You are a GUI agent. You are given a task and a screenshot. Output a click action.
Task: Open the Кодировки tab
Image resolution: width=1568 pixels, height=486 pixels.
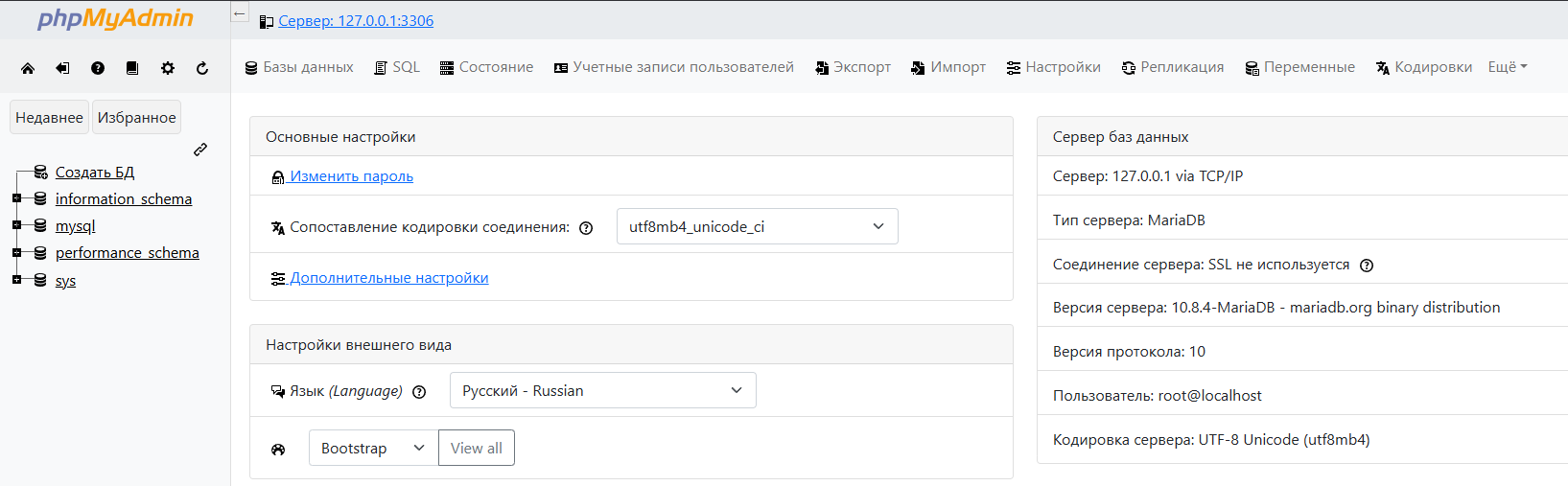click(x=1423, y=67)
